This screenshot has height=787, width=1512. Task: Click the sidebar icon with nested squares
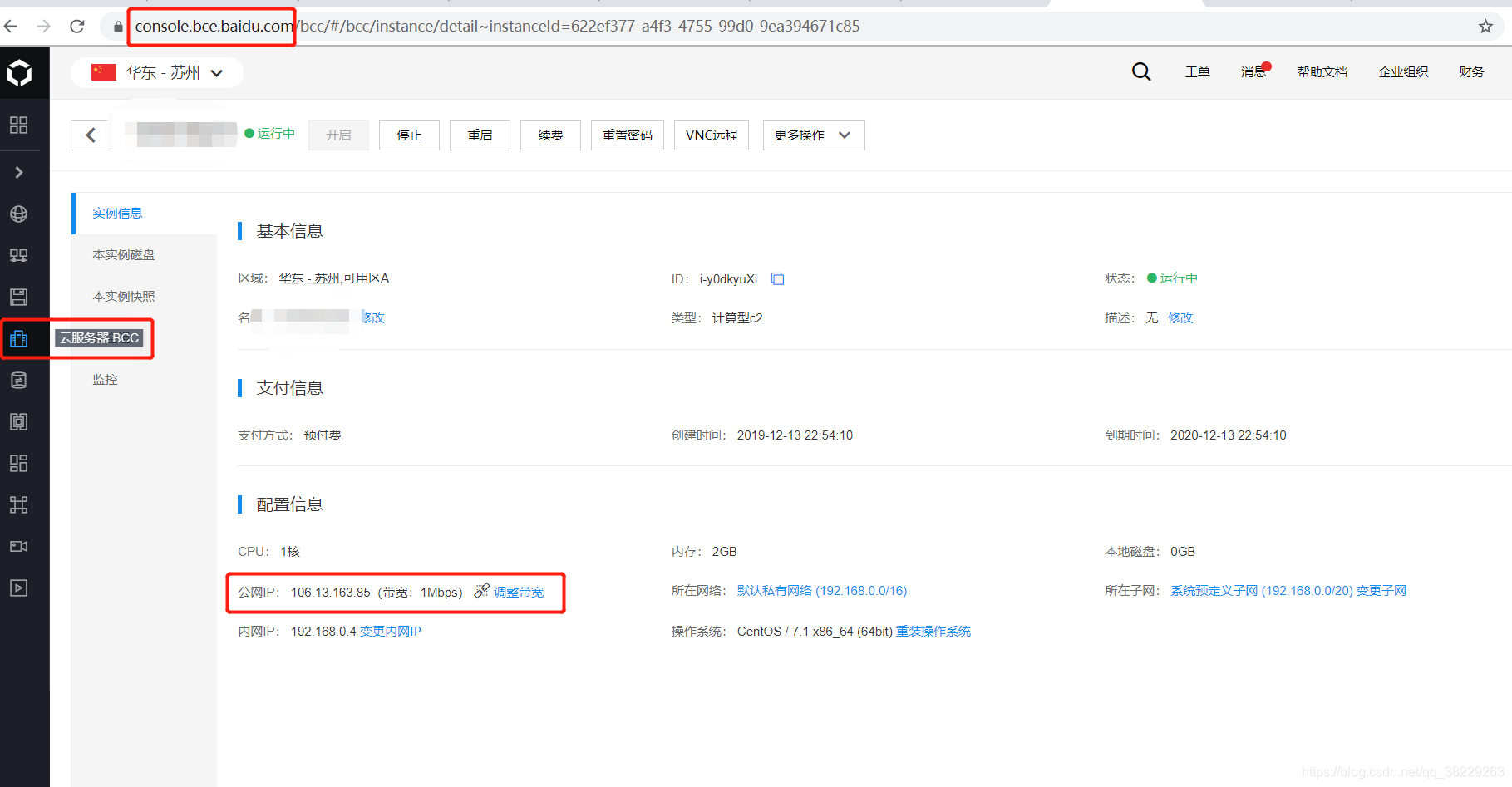pos(18,421)
